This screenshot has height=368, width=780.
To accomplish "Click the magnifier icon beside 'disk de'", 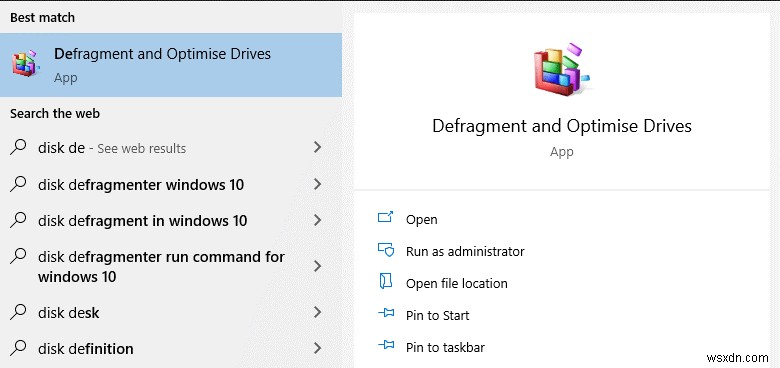I will pos(18,147).
